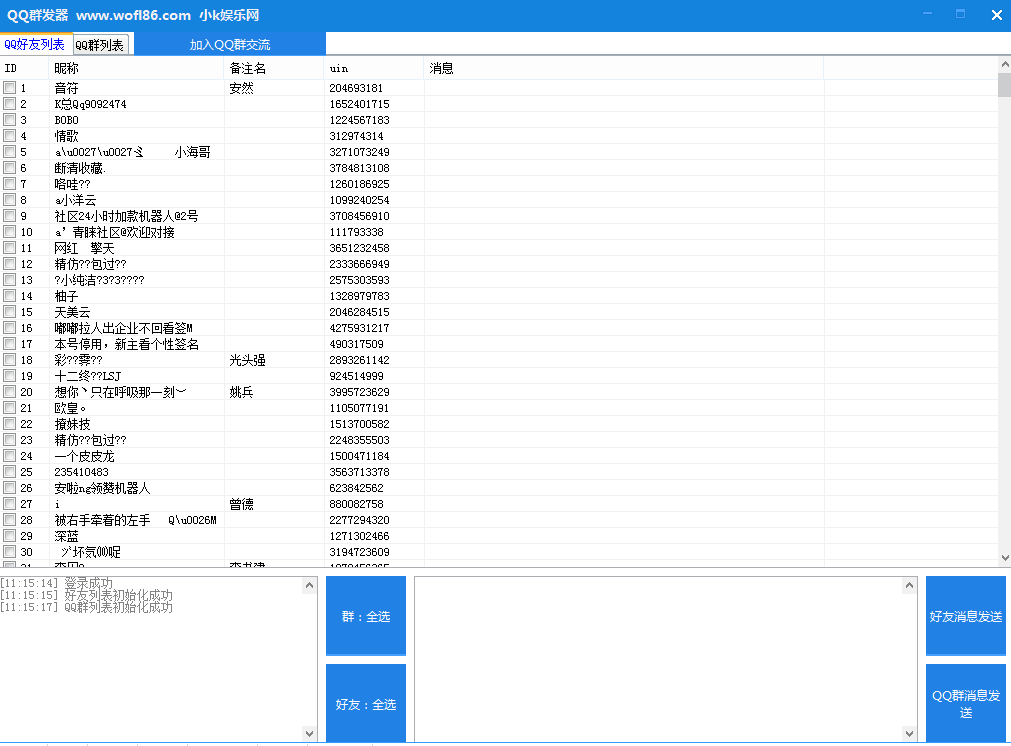Select nickname 235410483 in row 25
1011x746 pixels.
(81, 472)
